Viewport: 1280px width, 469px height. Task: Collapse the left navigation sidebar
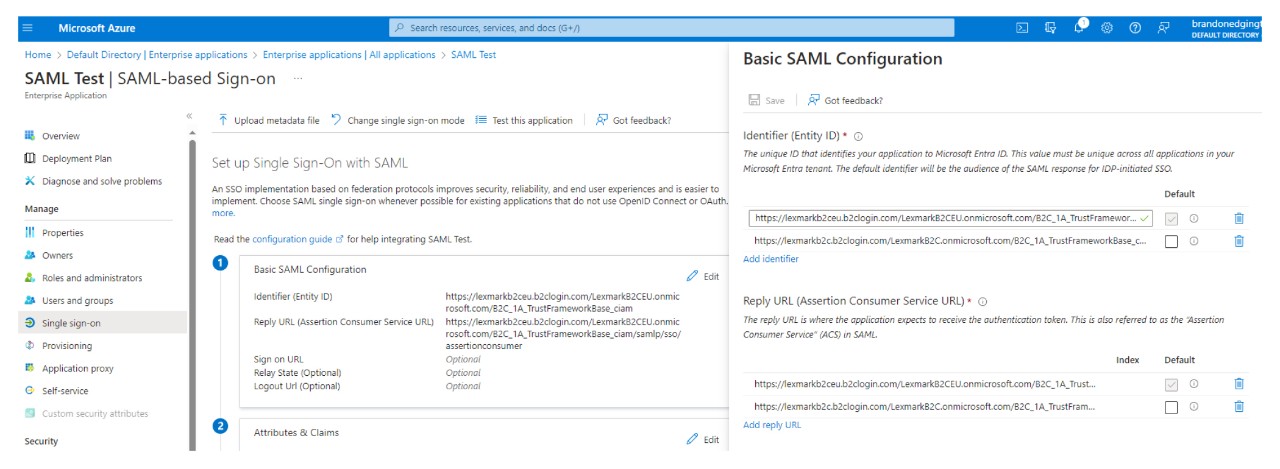pyautogui.click(x=189, y=116)
